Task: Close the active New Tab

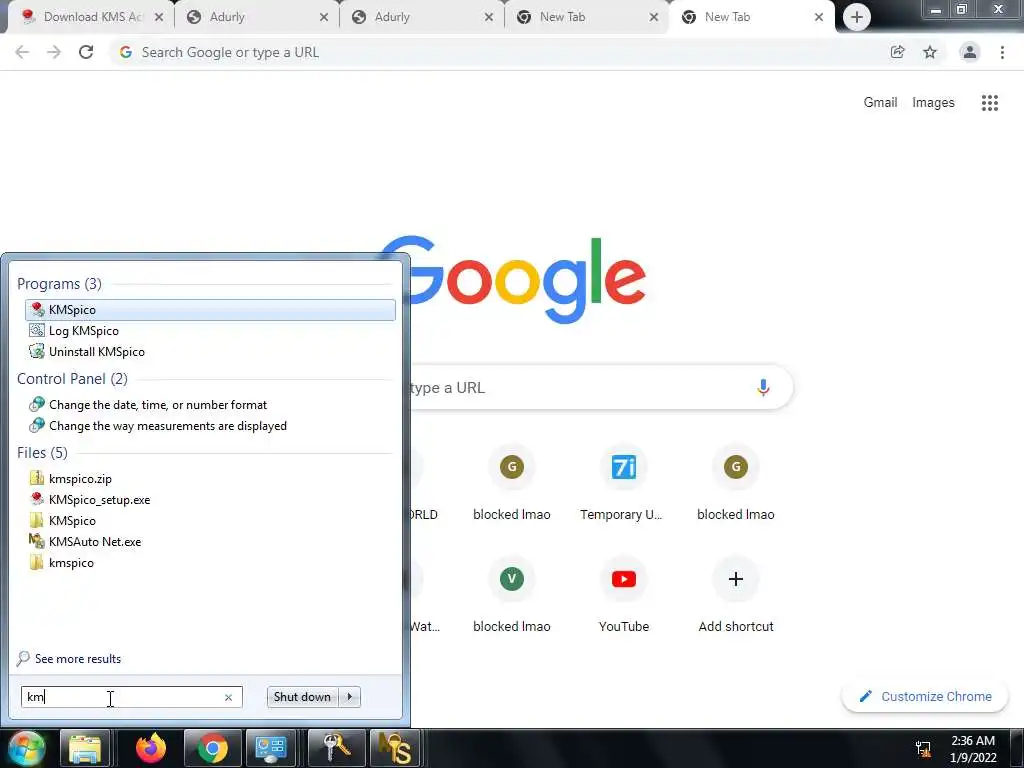Action: [x=819, y=17]
